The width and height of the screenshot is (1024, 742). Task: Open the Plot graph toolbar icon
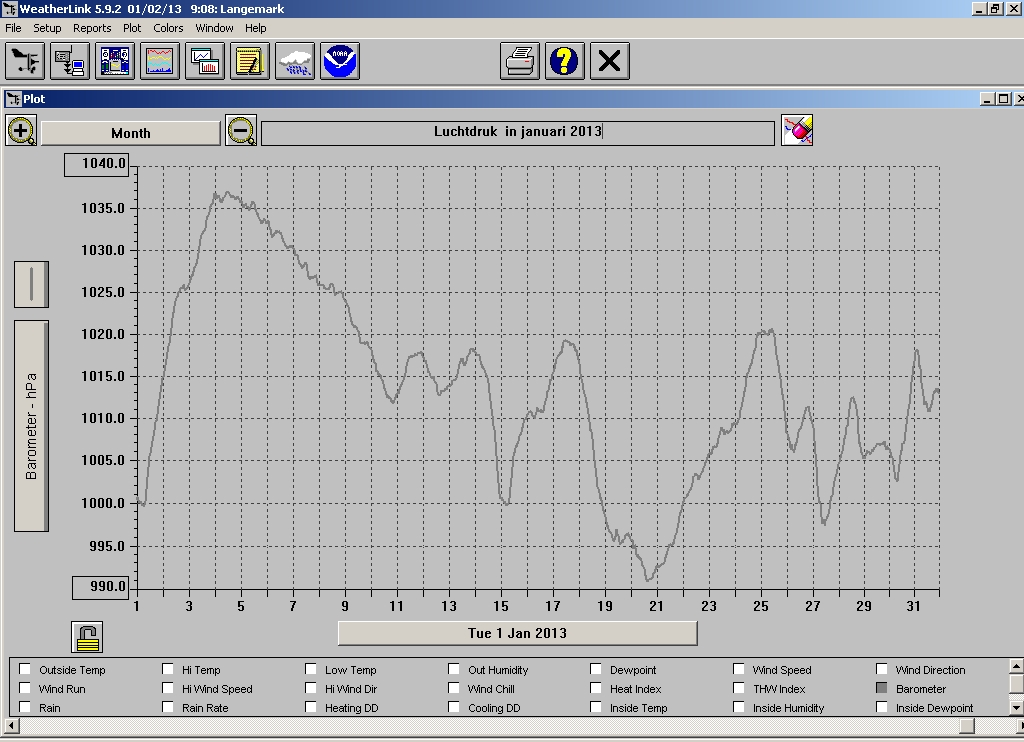pyautogui.click(x=160, y=61)
